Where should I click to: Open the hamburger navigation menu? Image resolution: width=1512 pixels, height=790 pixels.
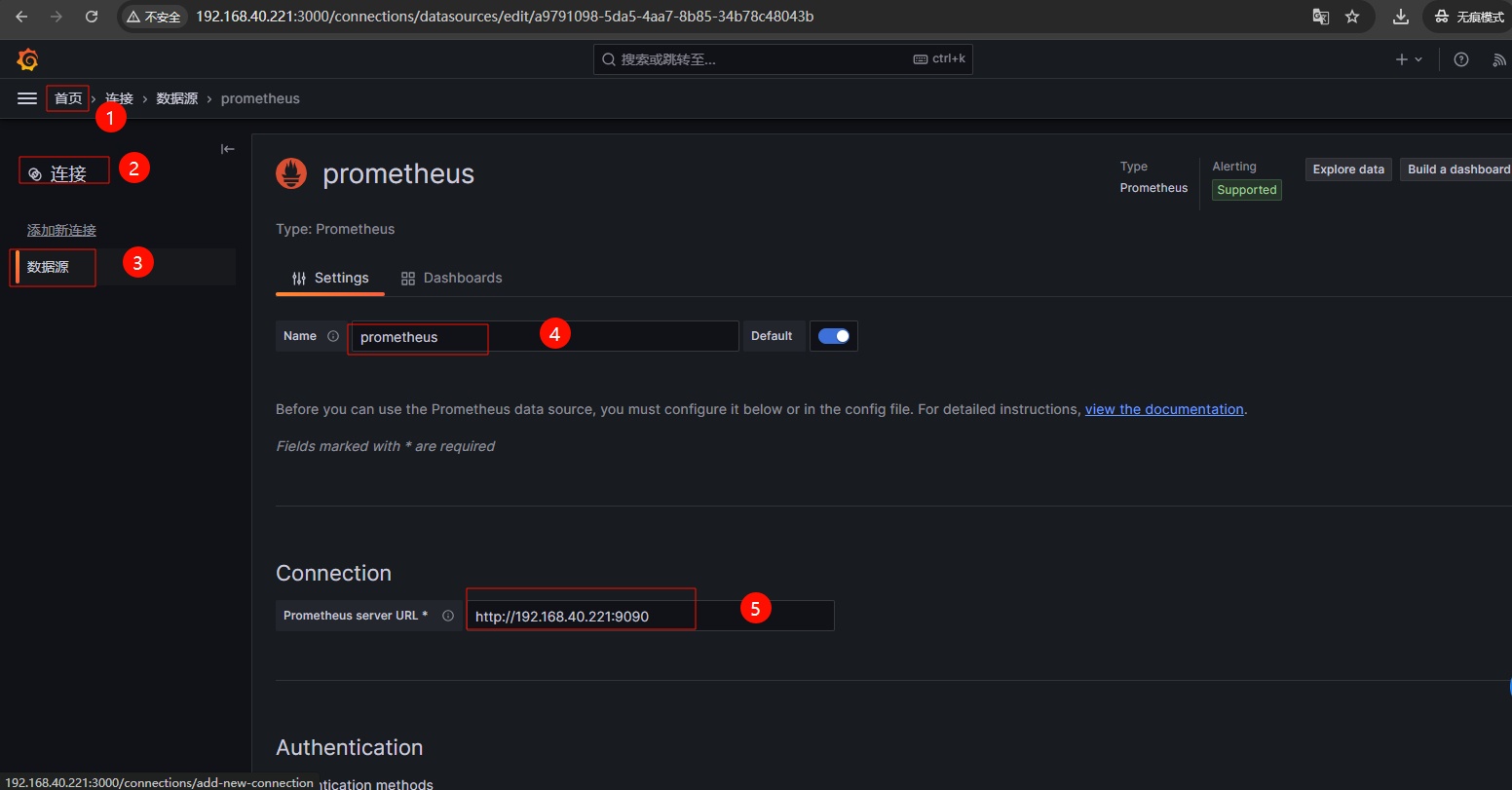[x=27, y=98]
